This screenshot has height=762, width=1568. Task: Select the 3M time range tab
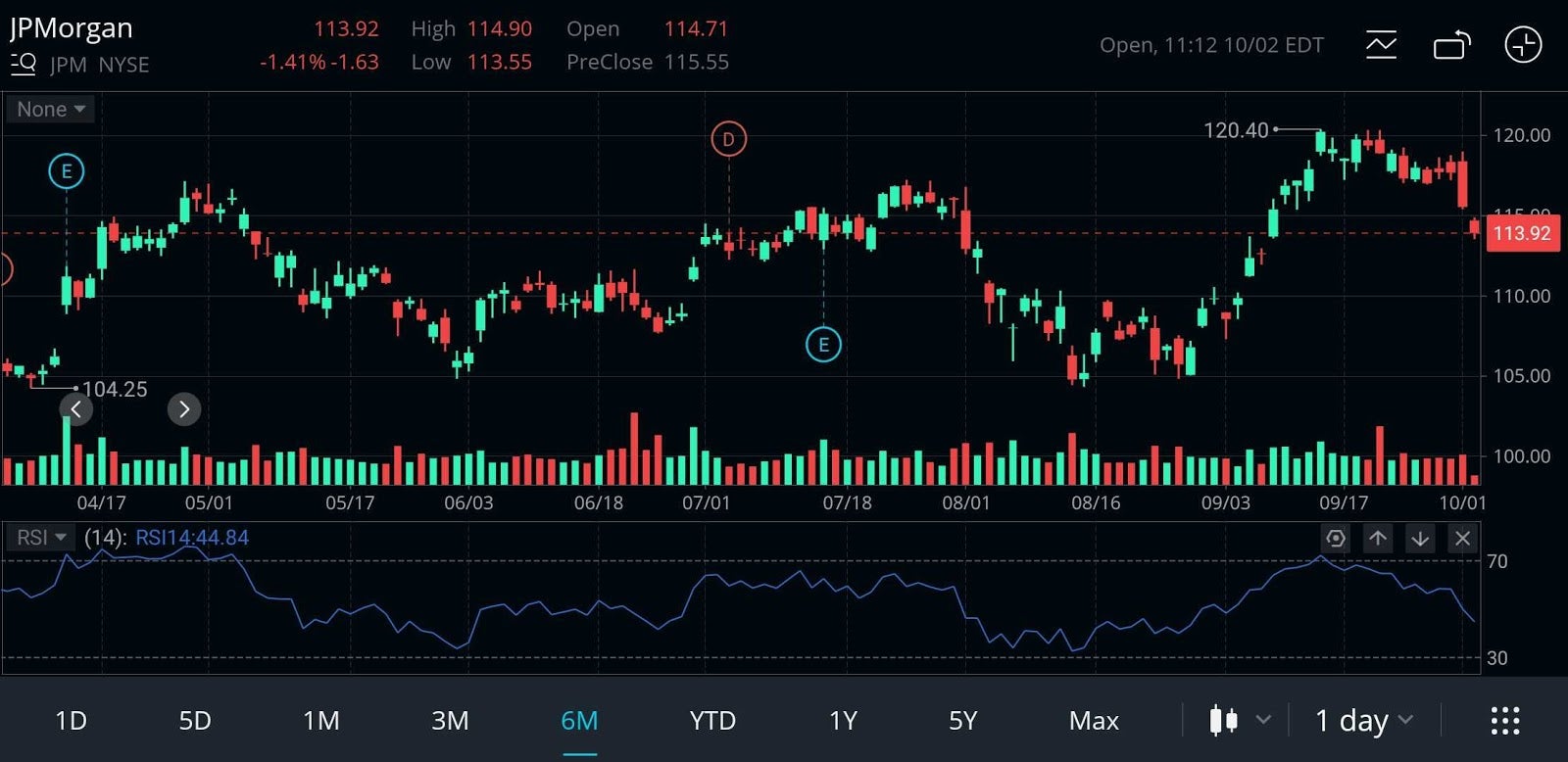450,721
